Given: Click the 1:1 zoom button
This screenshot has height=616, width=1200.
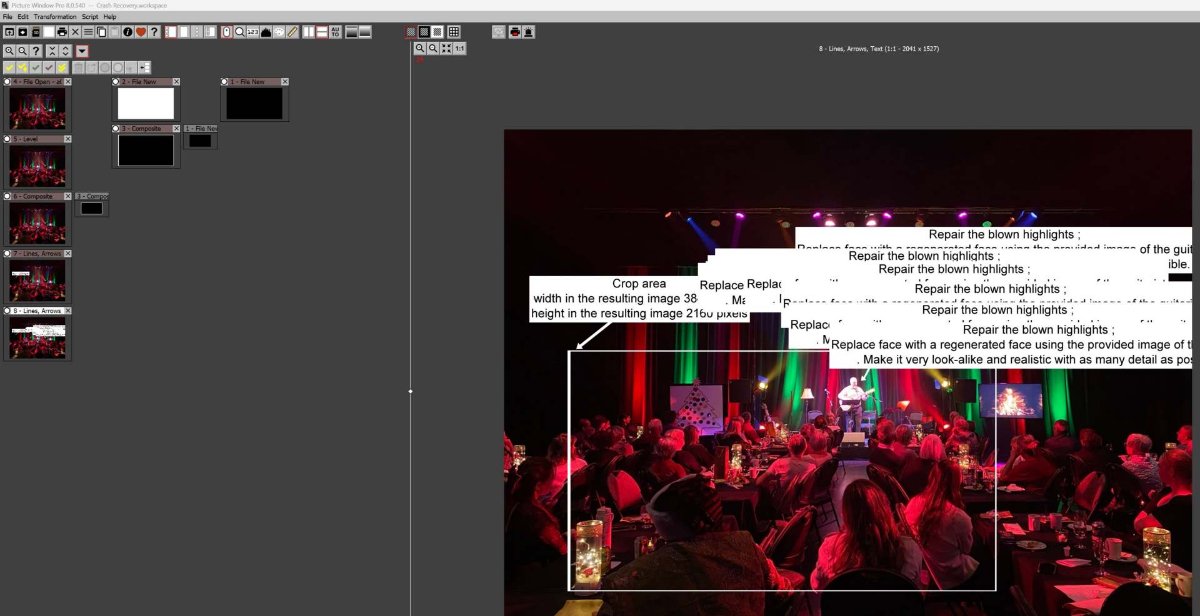Looking at the screenshot, I should (458, 47).
